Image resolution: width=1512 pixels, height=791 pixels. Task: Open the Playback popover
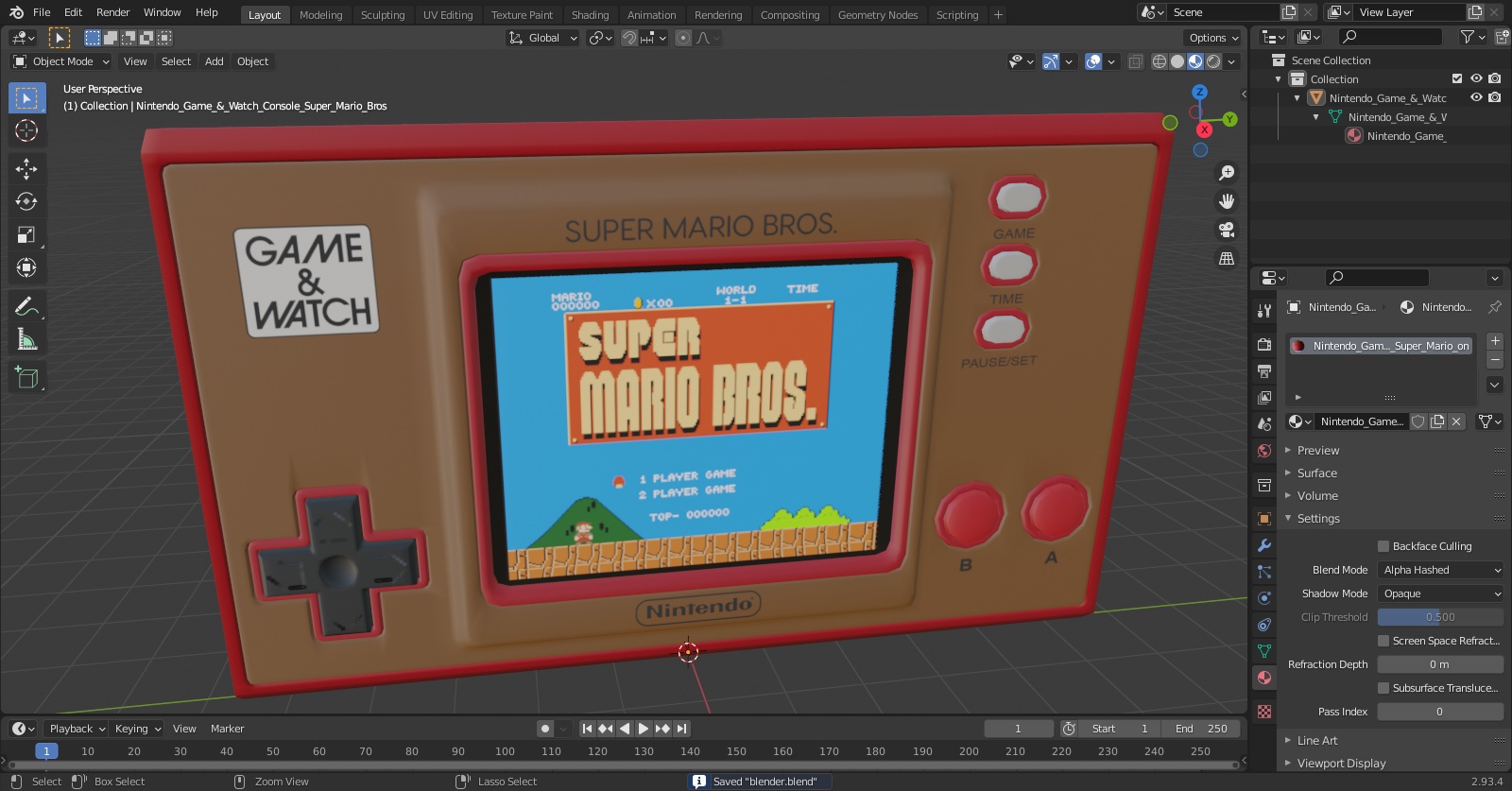point(77,729)
